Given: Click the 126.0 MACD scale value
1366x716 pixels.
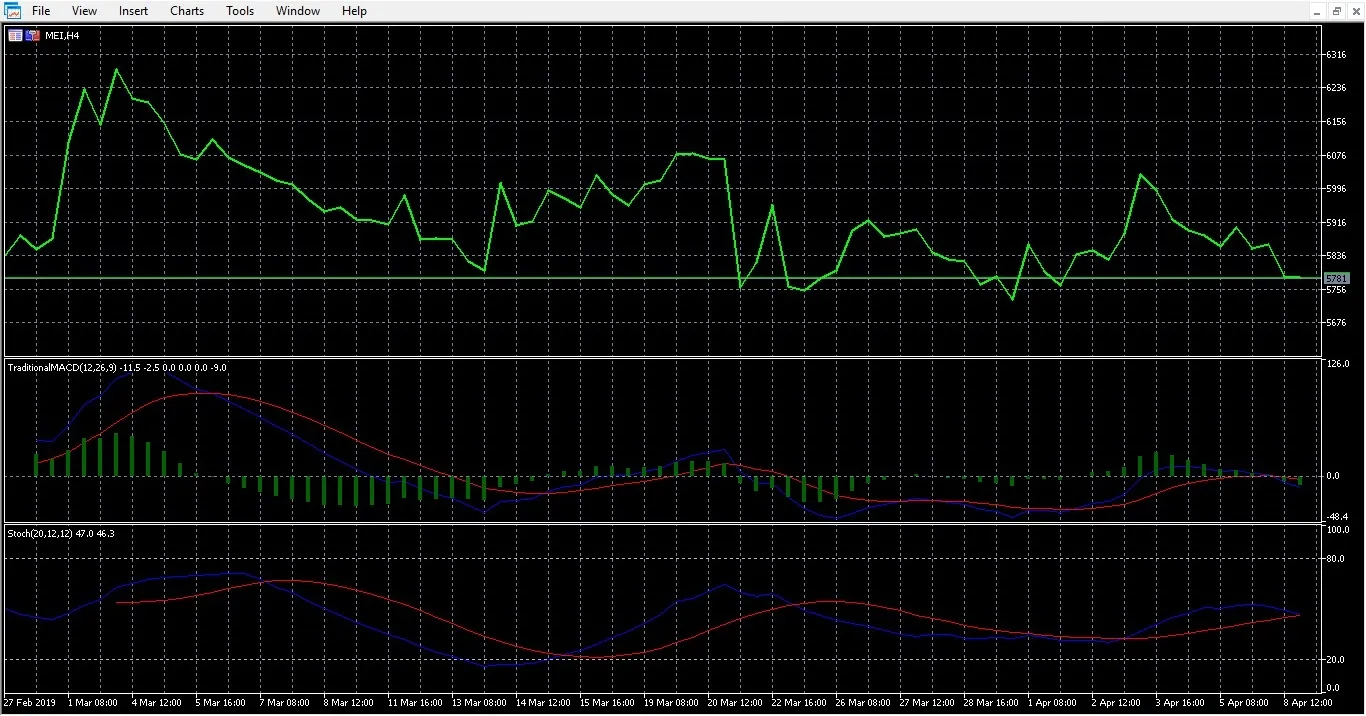Looking at the screenshot, I should (x=1337, y=364).
